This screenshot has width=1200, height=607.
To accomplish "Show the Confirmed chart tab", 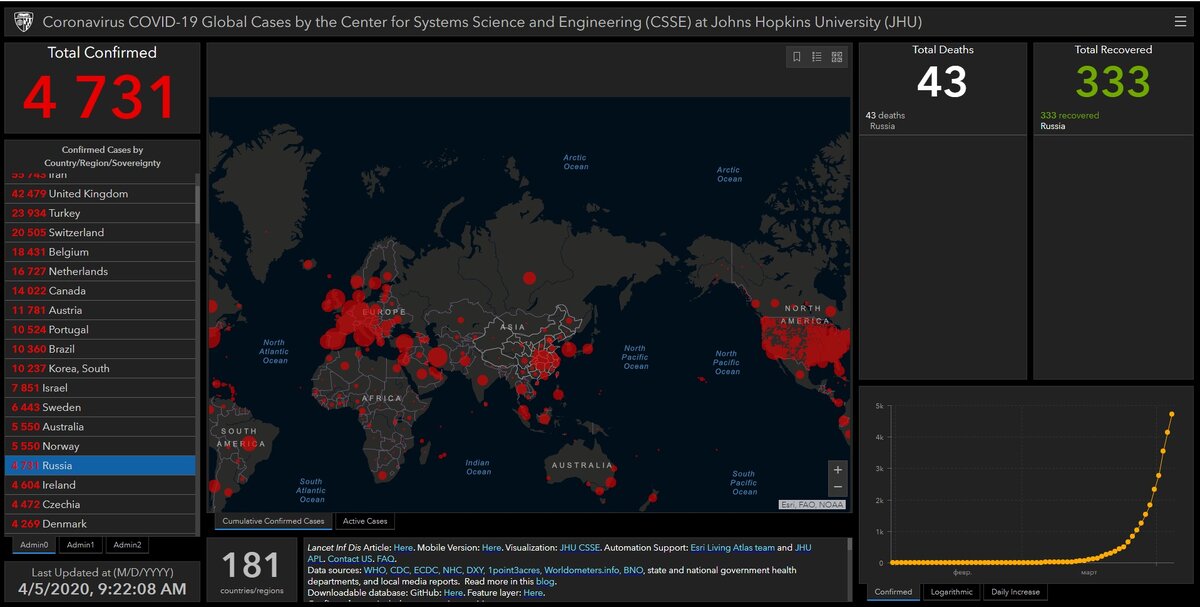I will click(893, 592).
